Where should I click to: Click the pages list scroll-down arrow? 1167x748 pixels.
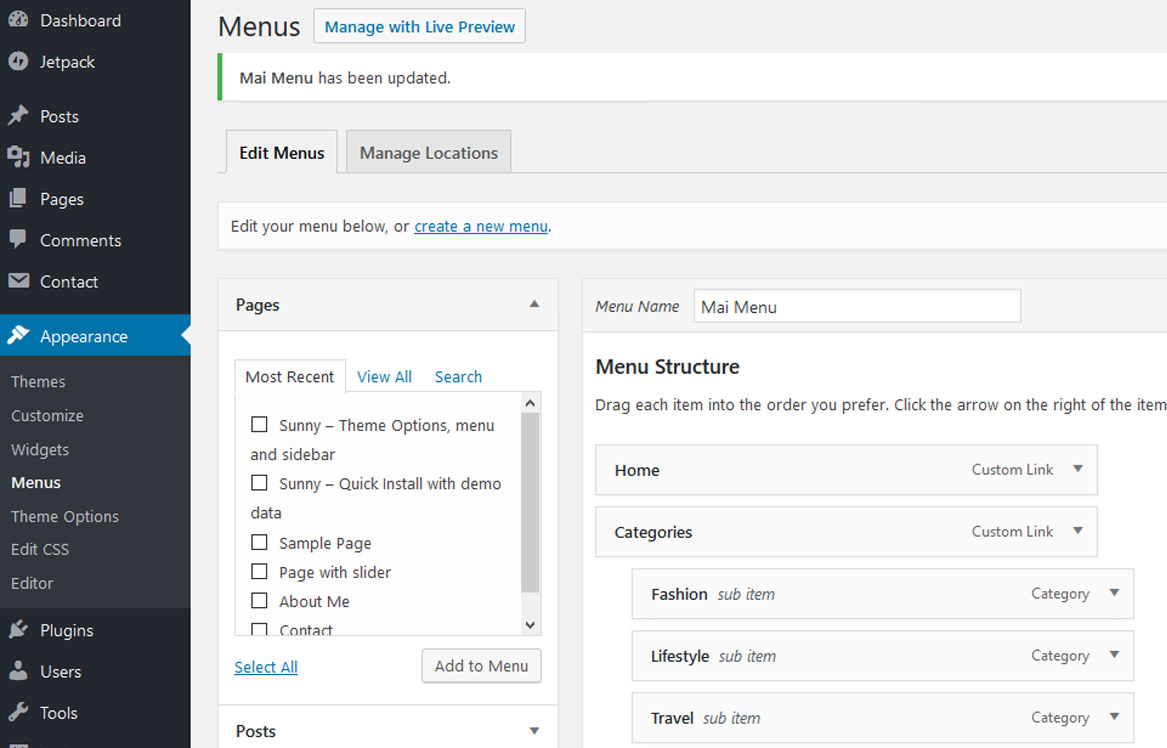pyautogui.click(x=530, y=625)
